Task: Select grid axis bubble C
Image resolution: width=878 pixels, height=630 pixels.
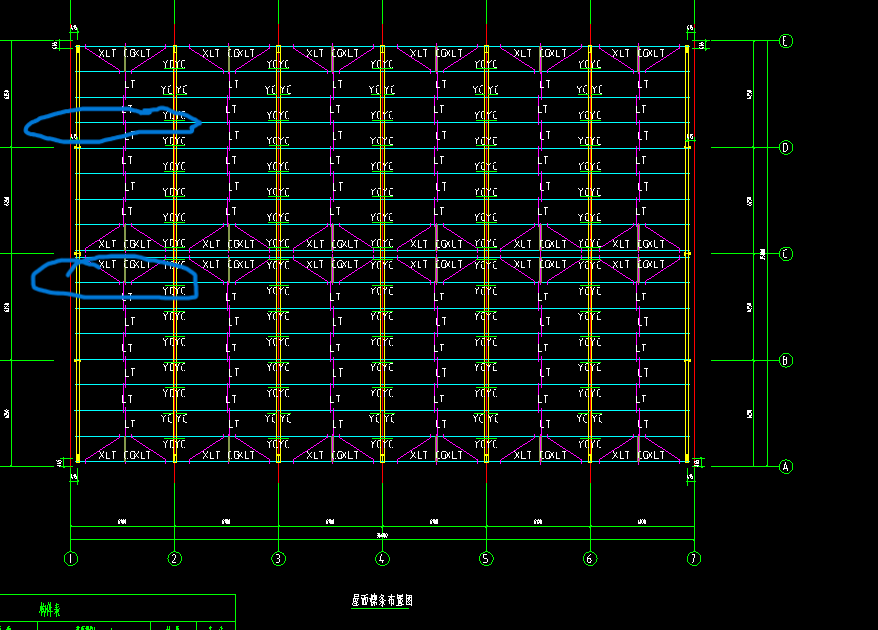Action: click(x=786, y=254)
